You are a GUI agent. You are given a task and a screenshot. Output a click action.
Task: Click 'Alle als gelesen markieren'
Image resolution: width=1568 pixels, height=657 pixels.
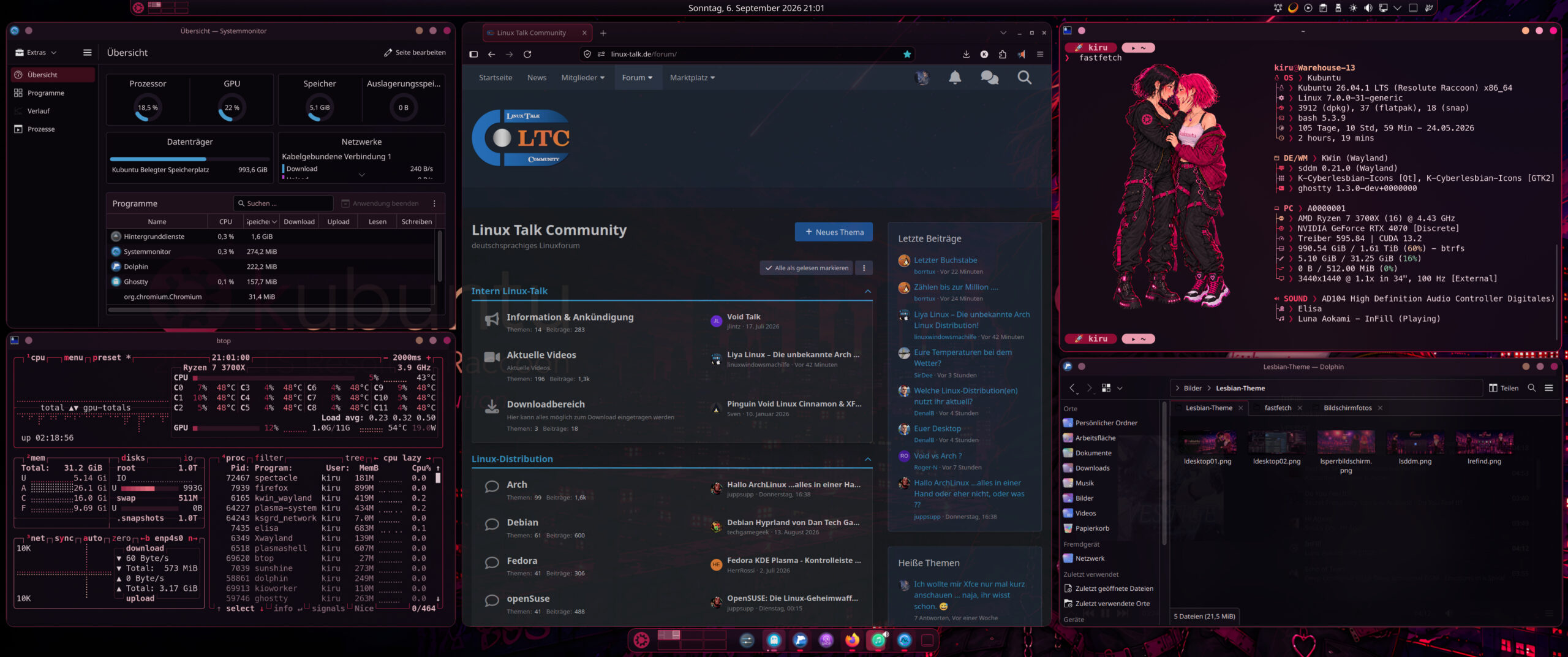pyautogui.click(x=807, y=268)
